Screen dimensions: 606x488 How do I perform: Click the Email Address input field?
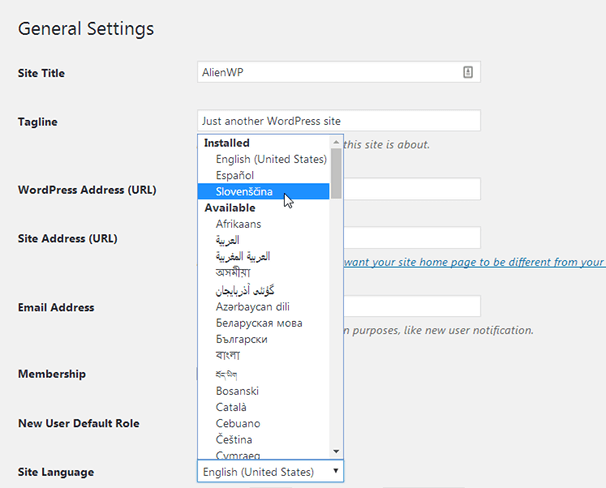(x=412, y=306)
